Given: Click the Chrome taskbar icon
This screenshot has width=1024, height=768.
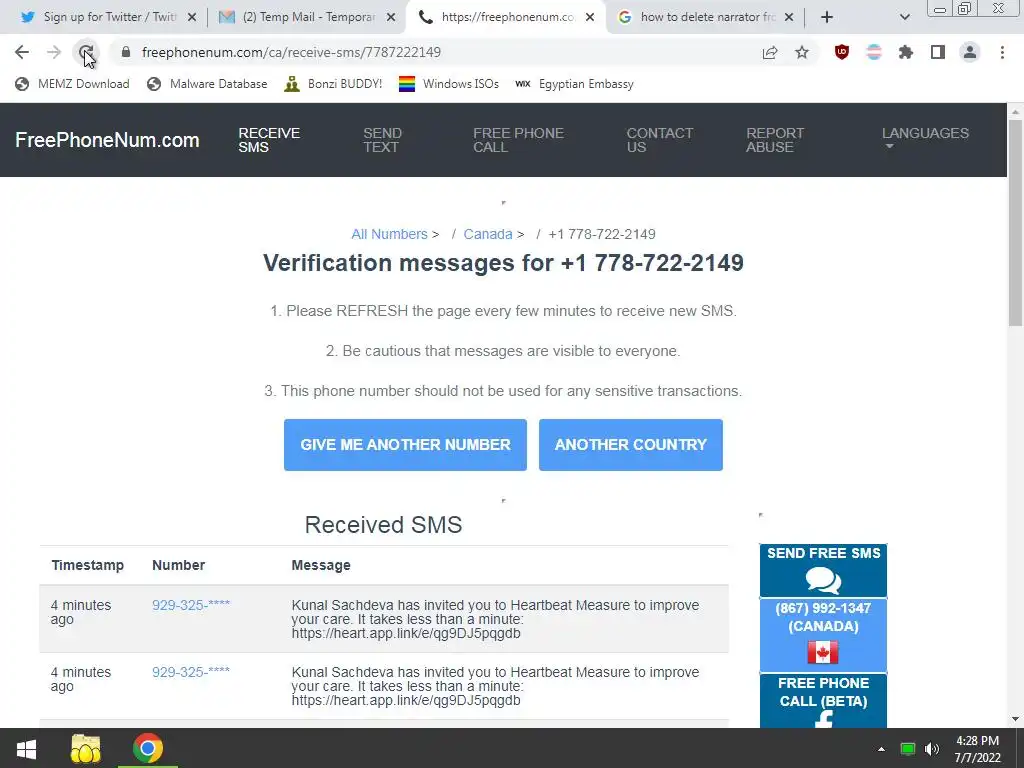Looking at the screenshot, I should tap(148, 748).
